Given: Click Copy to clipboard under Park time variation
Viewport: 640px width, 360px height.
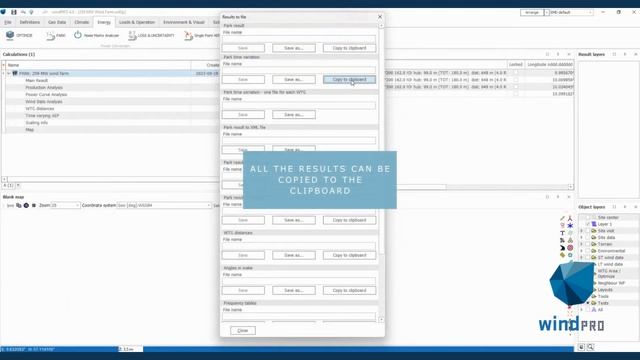Looking at the screenshot, I should coord(349,80).
